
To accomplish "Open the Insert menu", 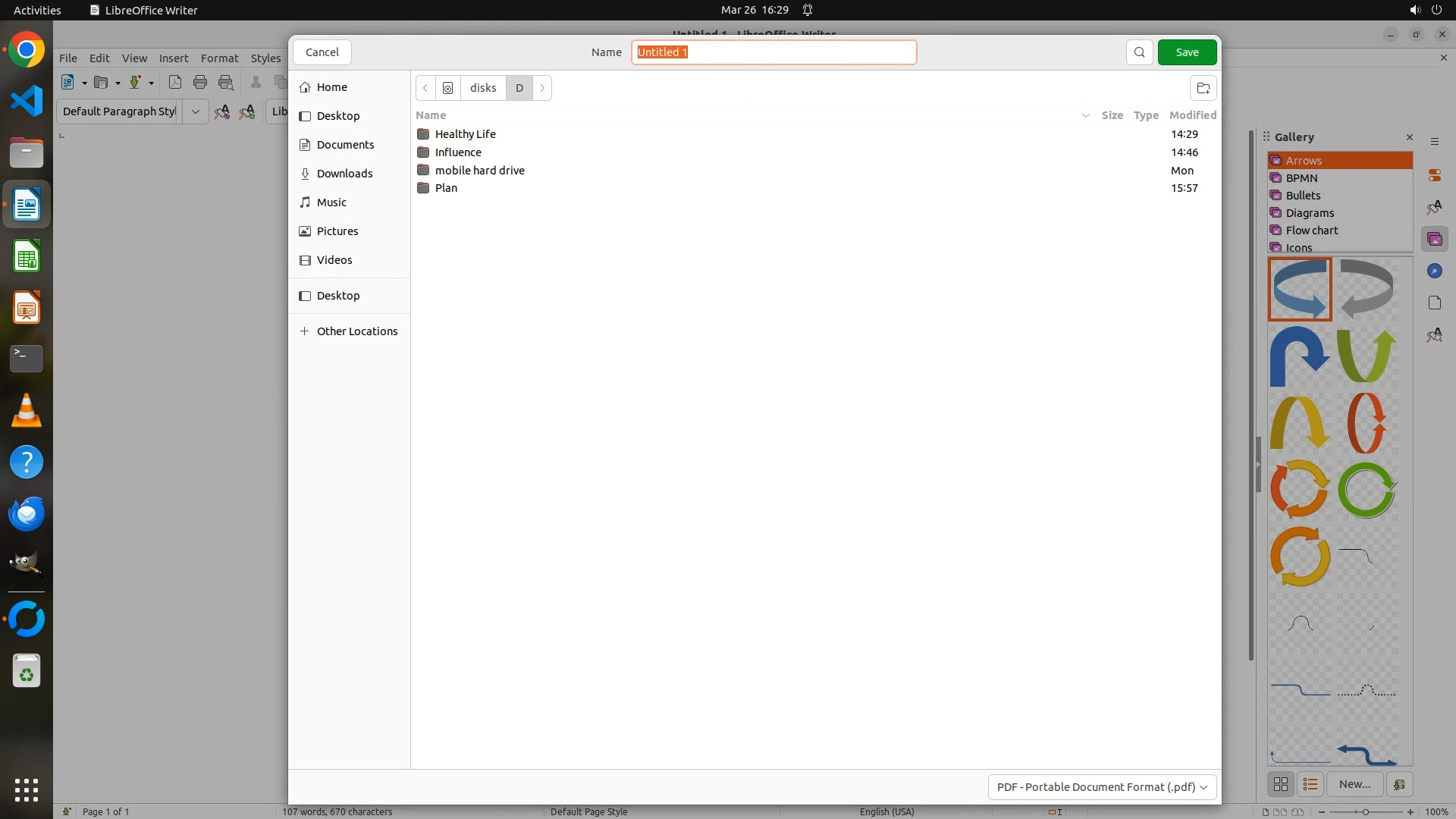I will point(174,58).
